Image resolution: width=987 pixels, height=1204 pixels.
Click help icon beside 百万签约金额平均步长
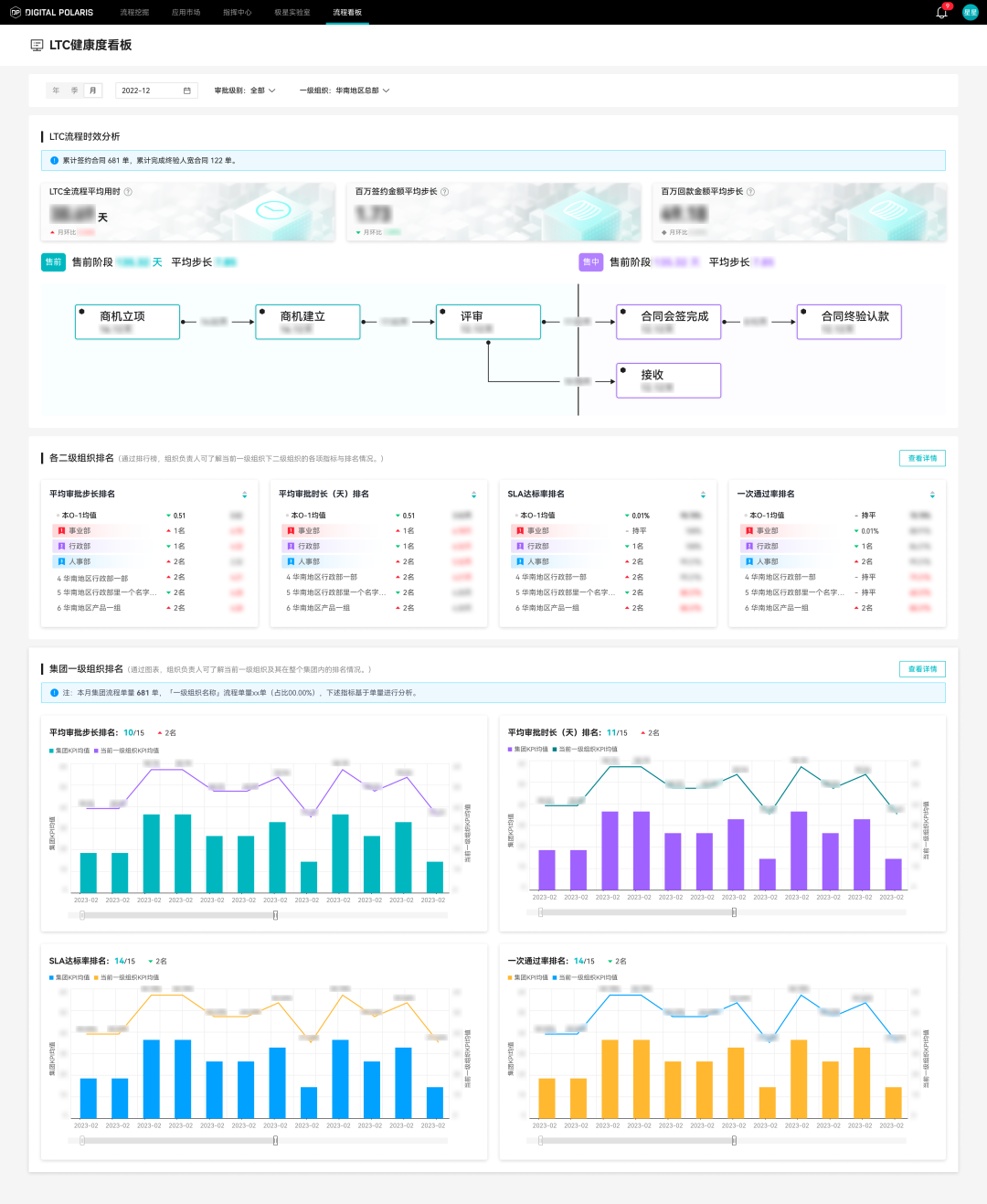click(445, 192)
